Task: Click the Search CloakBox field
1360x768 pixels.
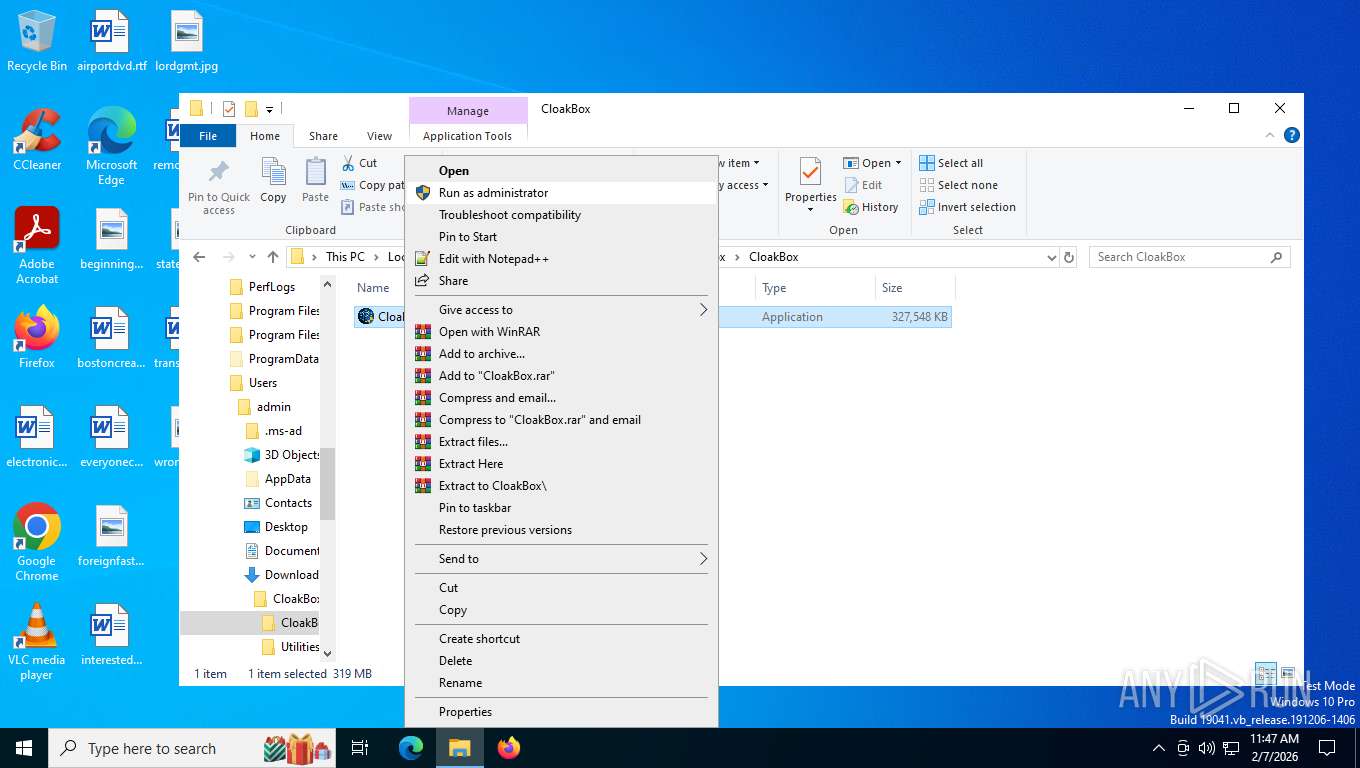Action: click(1189, 257)
